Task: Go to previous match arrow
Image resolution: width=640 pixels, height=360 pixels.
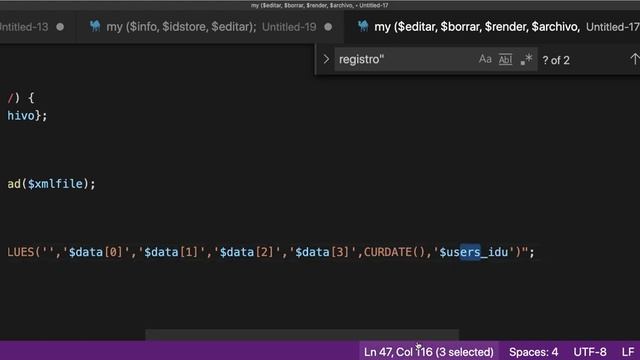Action: tap(635, 60)
